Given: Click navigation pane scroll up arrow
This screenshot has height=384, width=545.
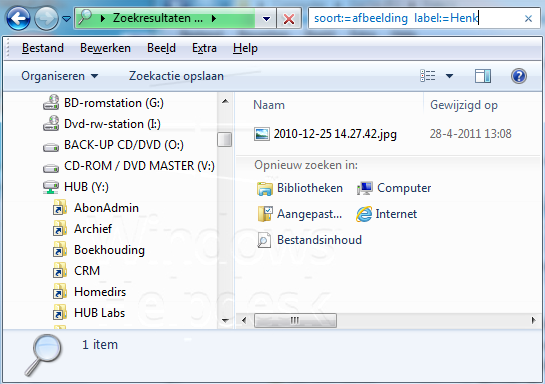Looking at the screenshot, I should point(225,101).
